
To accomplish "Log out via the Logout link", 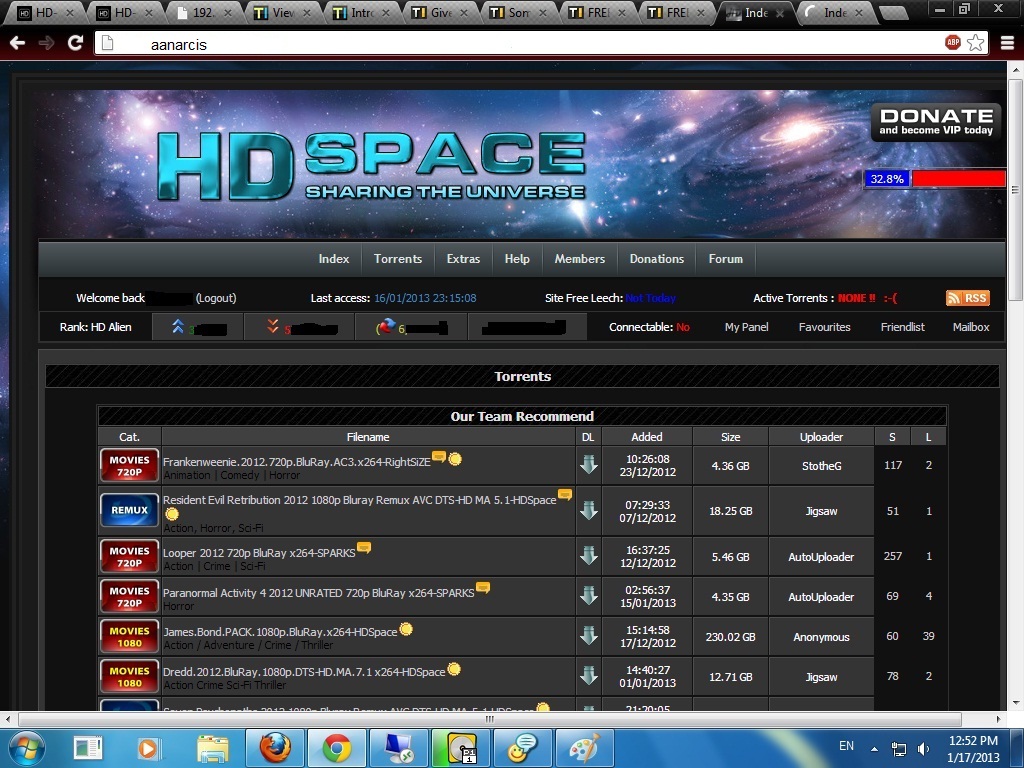I will (x=216, y=298).
